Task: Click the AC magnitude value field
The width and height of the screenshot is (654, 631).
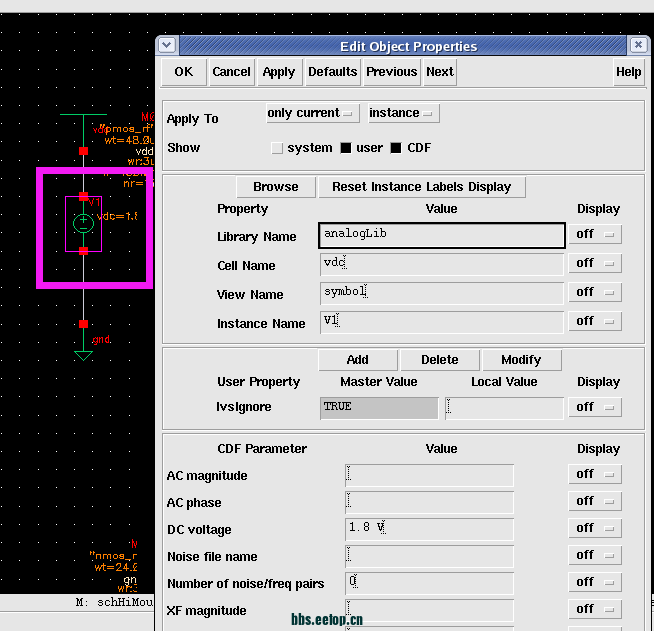Action: pyautogui.click(x=429, y=475)
